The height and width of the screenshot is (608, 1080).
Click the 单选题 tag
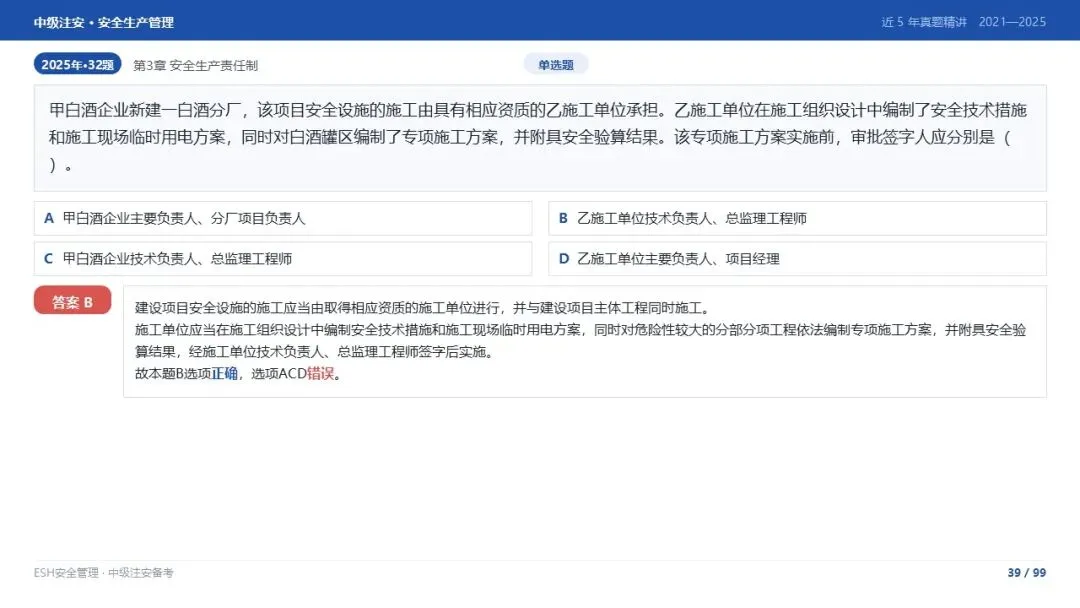556,65
